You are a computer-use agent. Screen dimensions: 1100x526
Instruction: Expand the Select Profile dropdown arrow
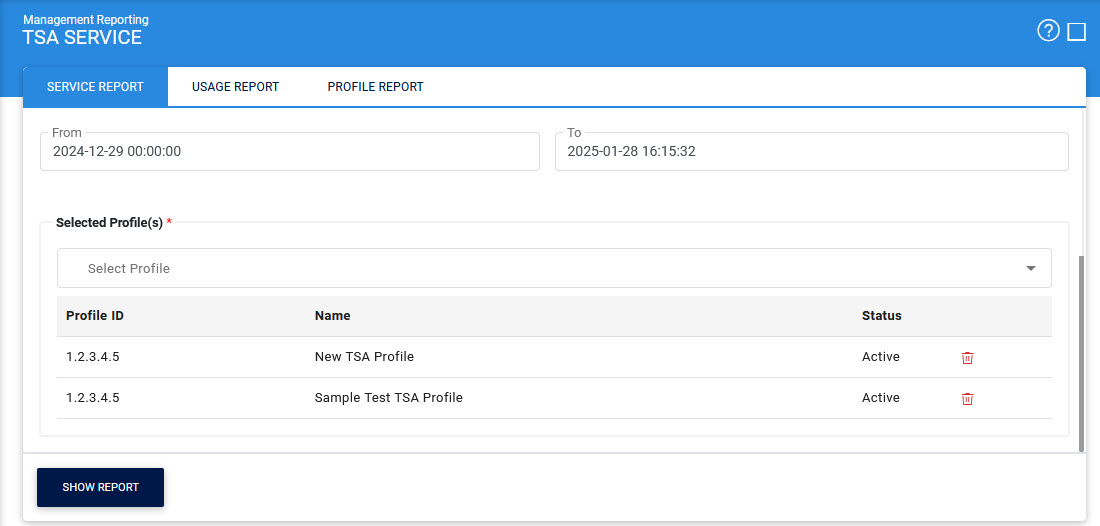[1031, 268]
